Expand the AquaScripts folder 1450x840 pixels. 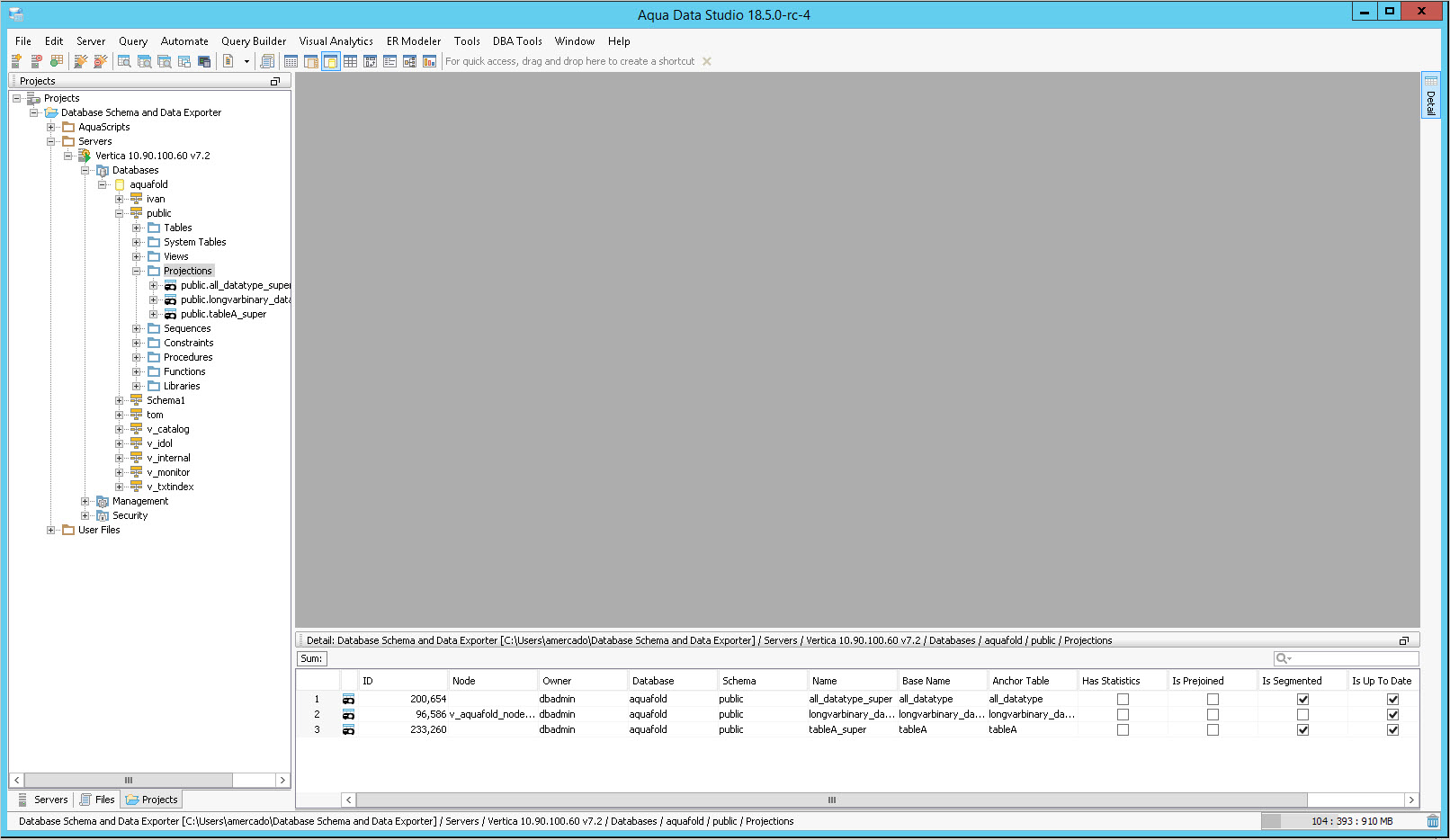click(x=51, y=127)
